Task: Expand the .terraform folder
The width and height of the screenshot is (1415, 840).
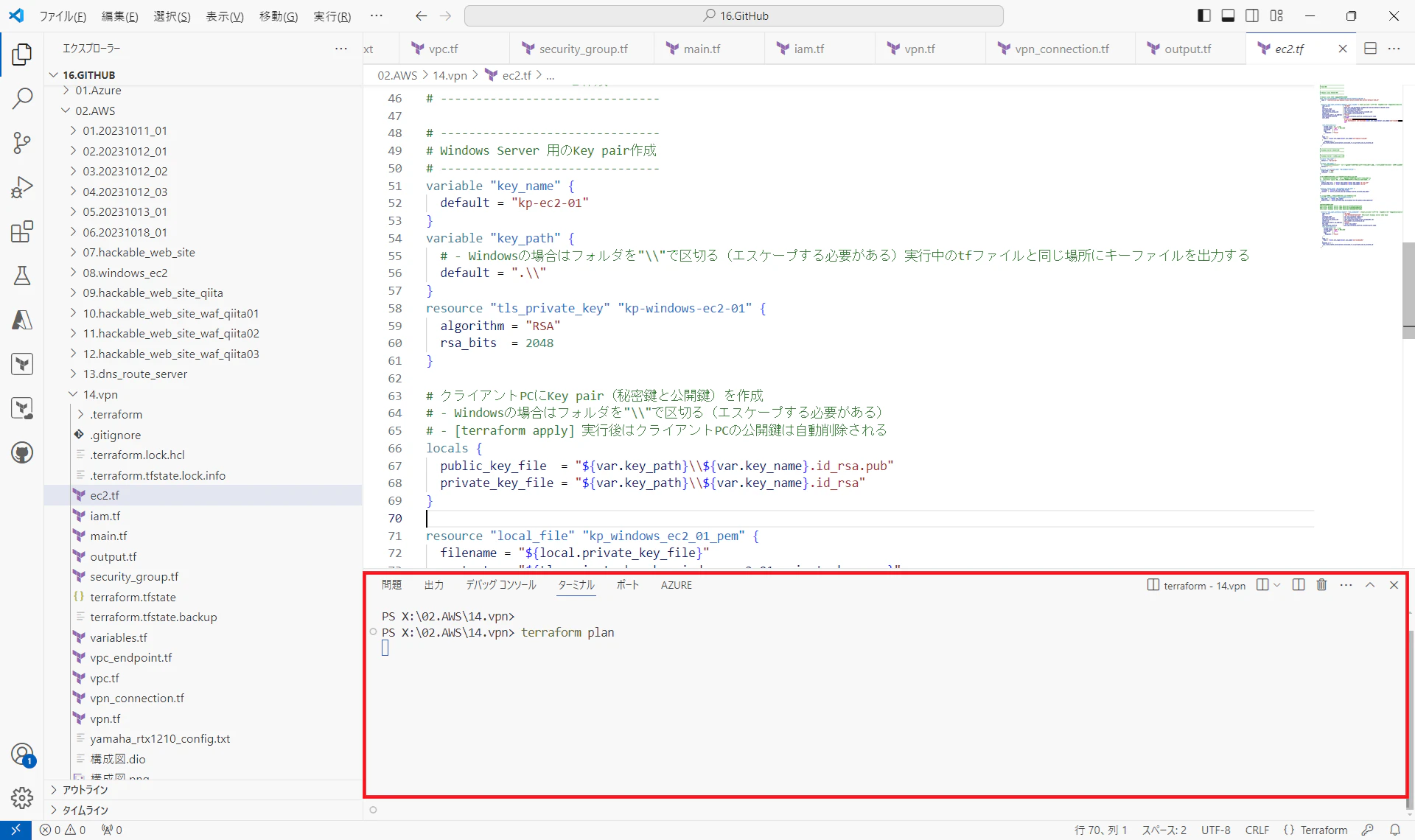Action: tap(116, 414)
